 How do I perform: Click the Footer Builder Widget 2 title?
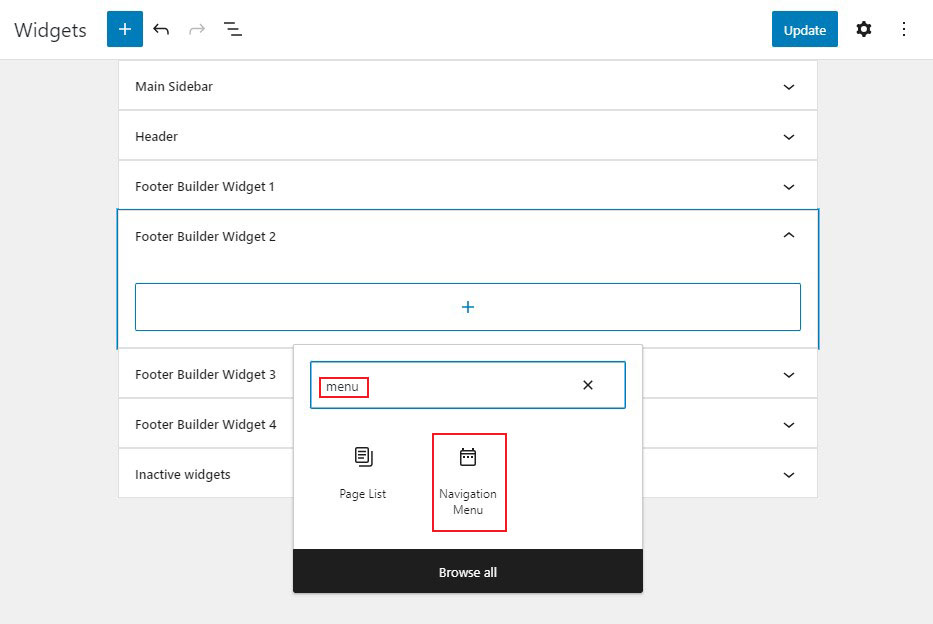pyautogui.click(x=205, y=236)
